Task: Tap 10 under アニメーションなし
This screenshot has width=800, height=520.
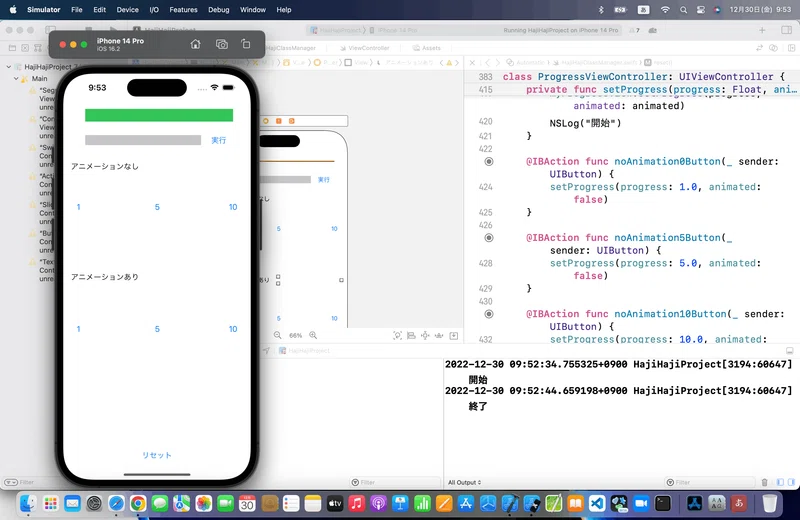Action: coord(233,207)
